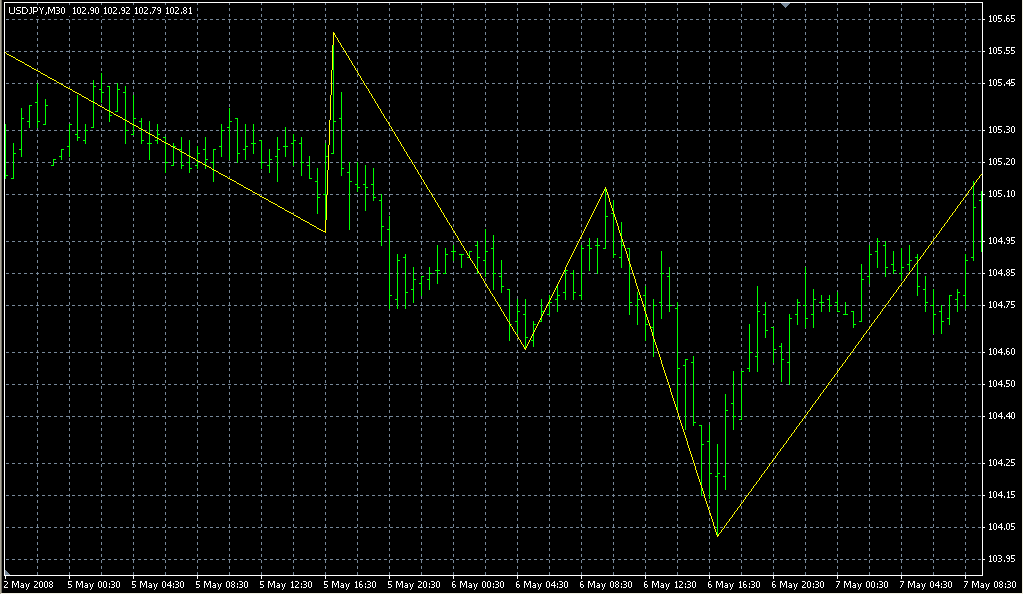Click the 104.40 price scale label

point(1001,416)
